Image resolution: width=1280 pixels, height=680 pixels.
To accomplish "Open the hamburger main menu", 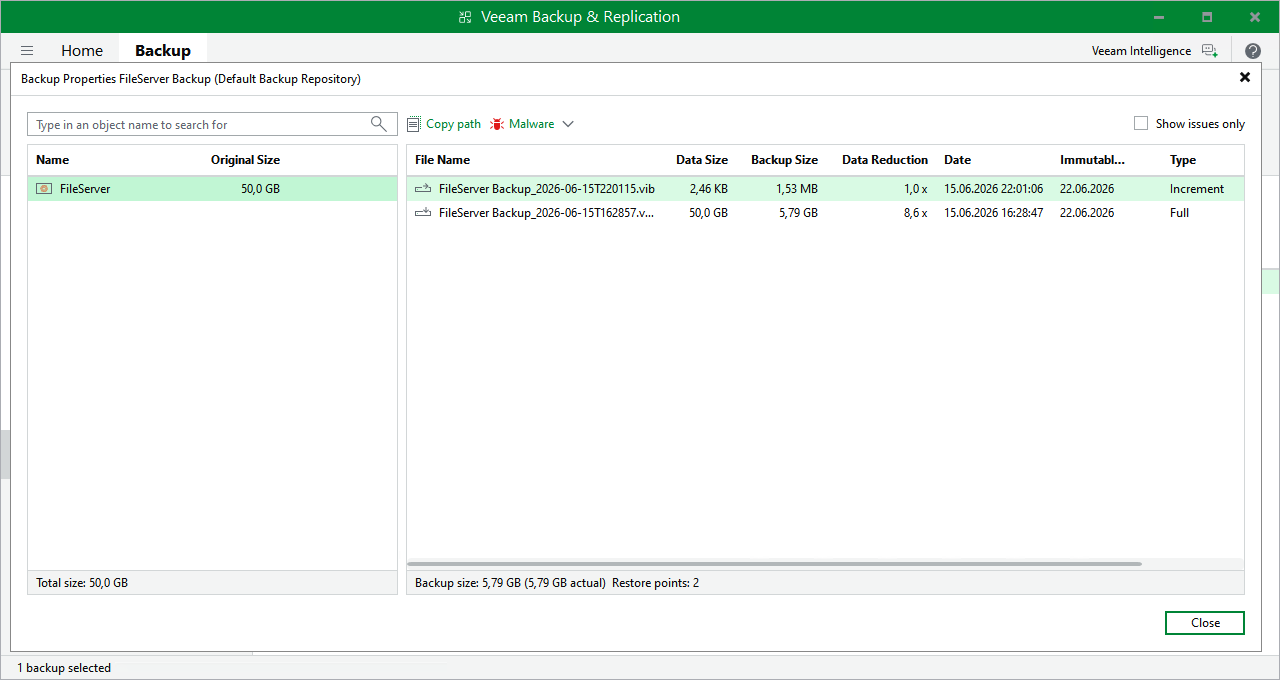I will (27, 51).
